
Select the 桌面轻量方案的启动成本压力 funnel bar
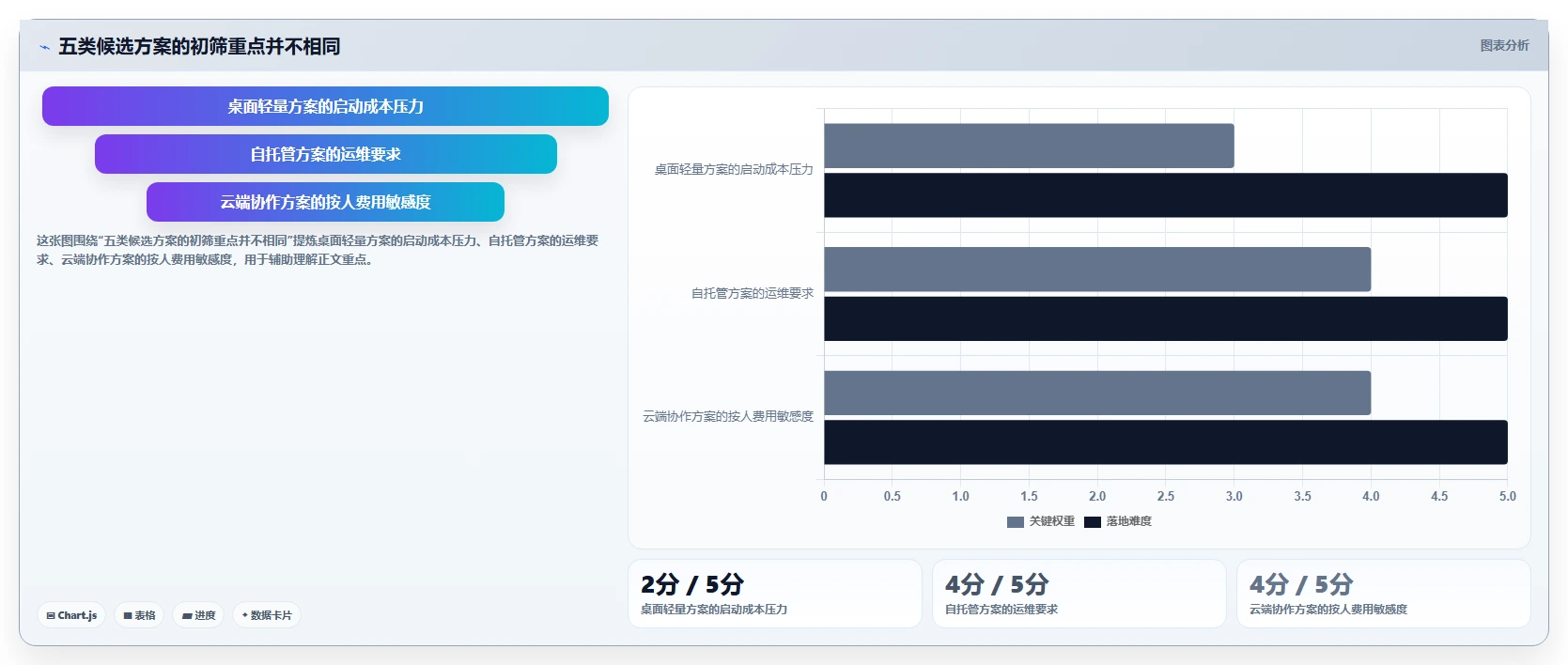[325, 106]
